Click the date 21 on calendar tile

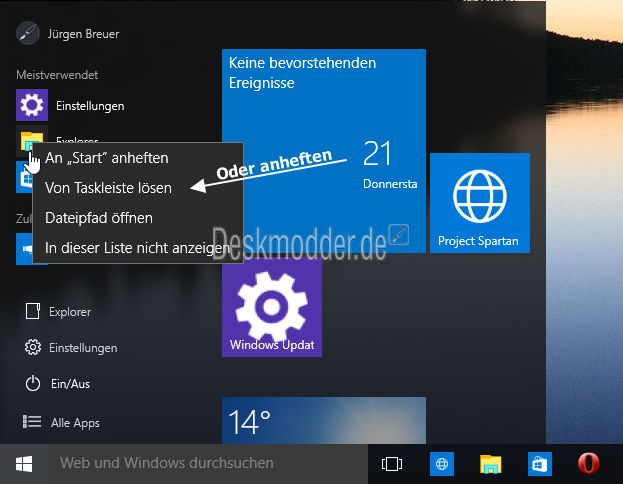point(377,153)
